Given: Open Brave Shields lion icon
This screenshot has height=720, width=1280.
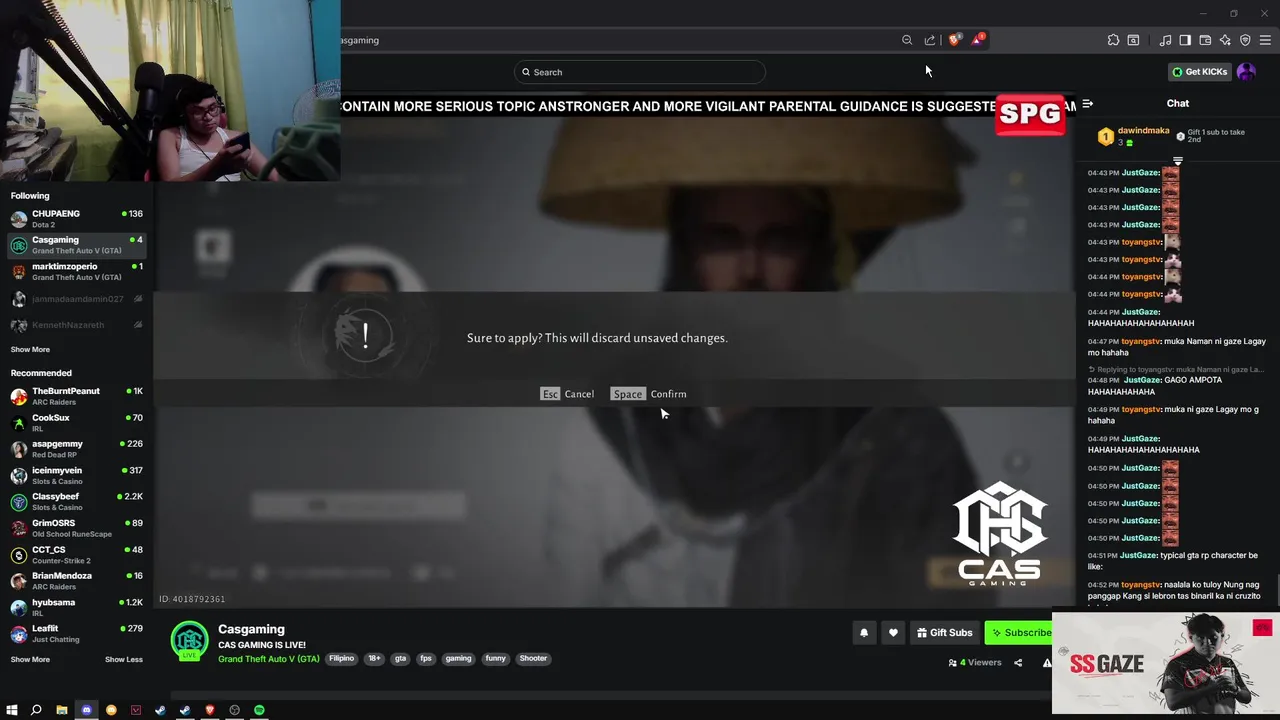Looking at the screenshot, I should pyautogui.click(x=955, y=40).
